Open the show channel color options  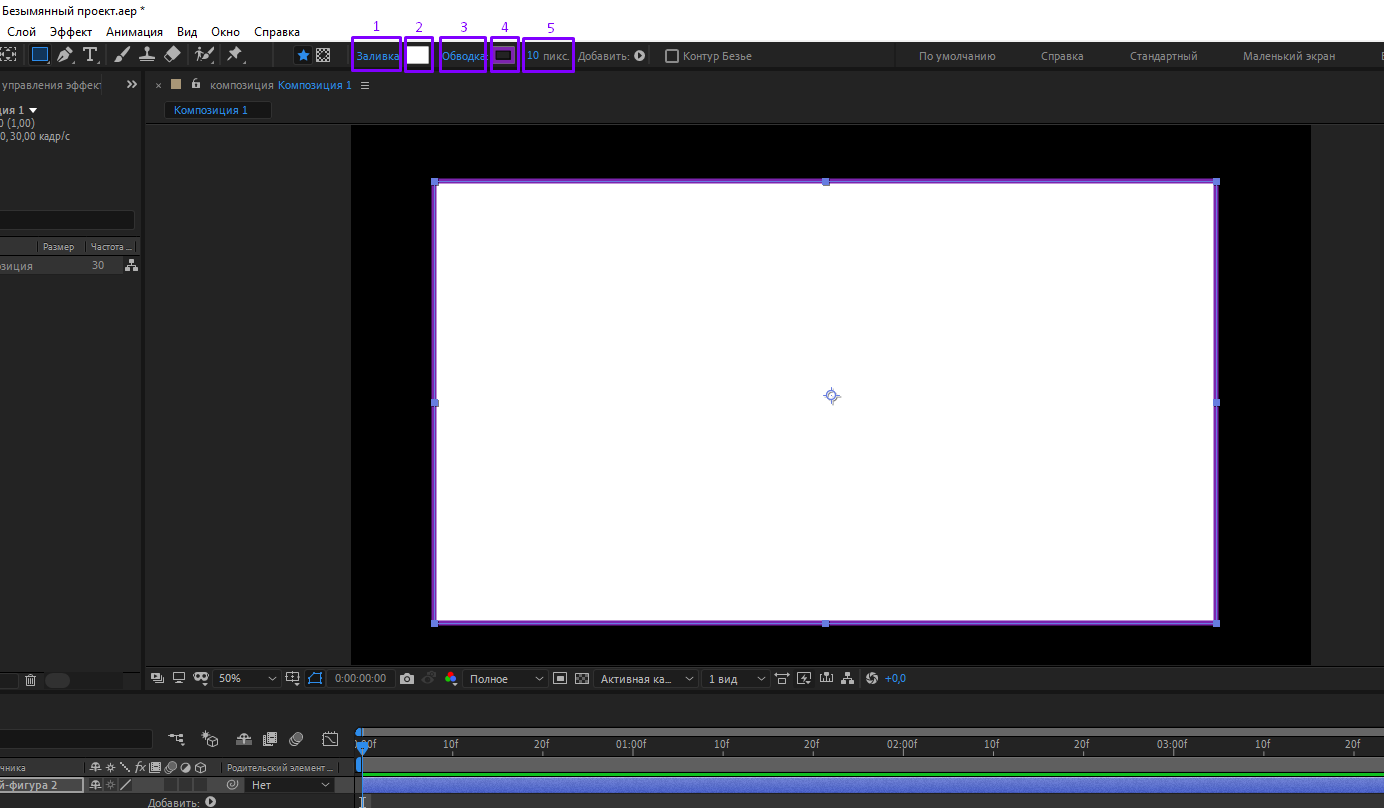point(451,678)
